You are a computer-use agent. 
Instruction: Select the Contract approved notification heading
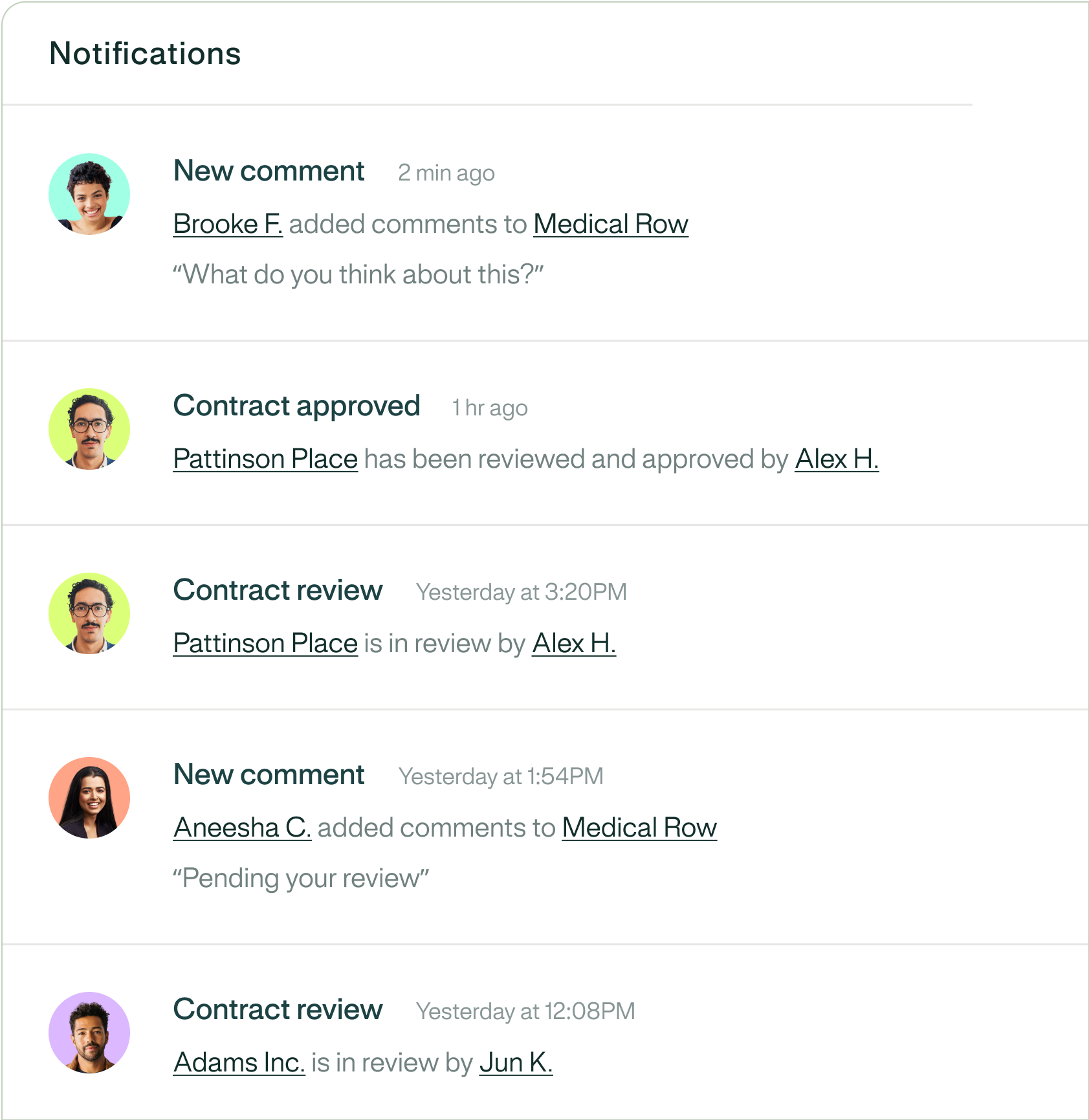[296, 406]
